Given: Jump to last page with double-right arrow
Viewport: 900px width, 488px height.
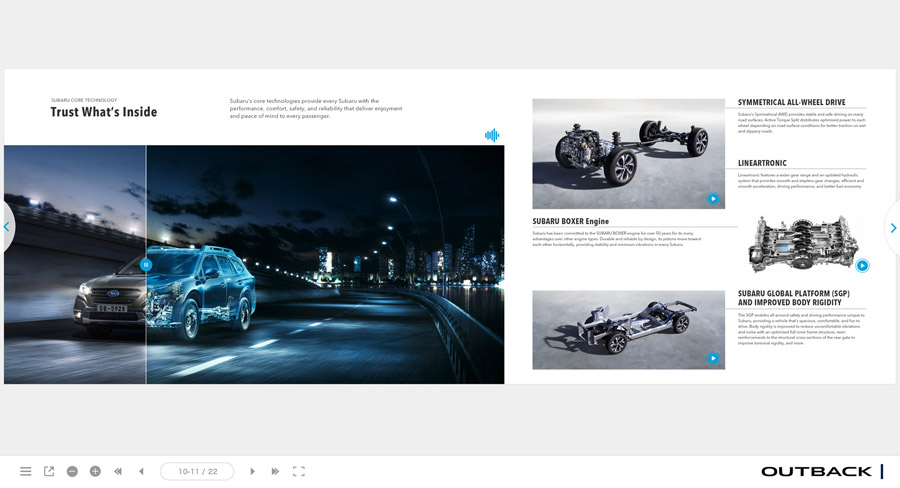Looking at the screenshot, I should coord(275,471).
